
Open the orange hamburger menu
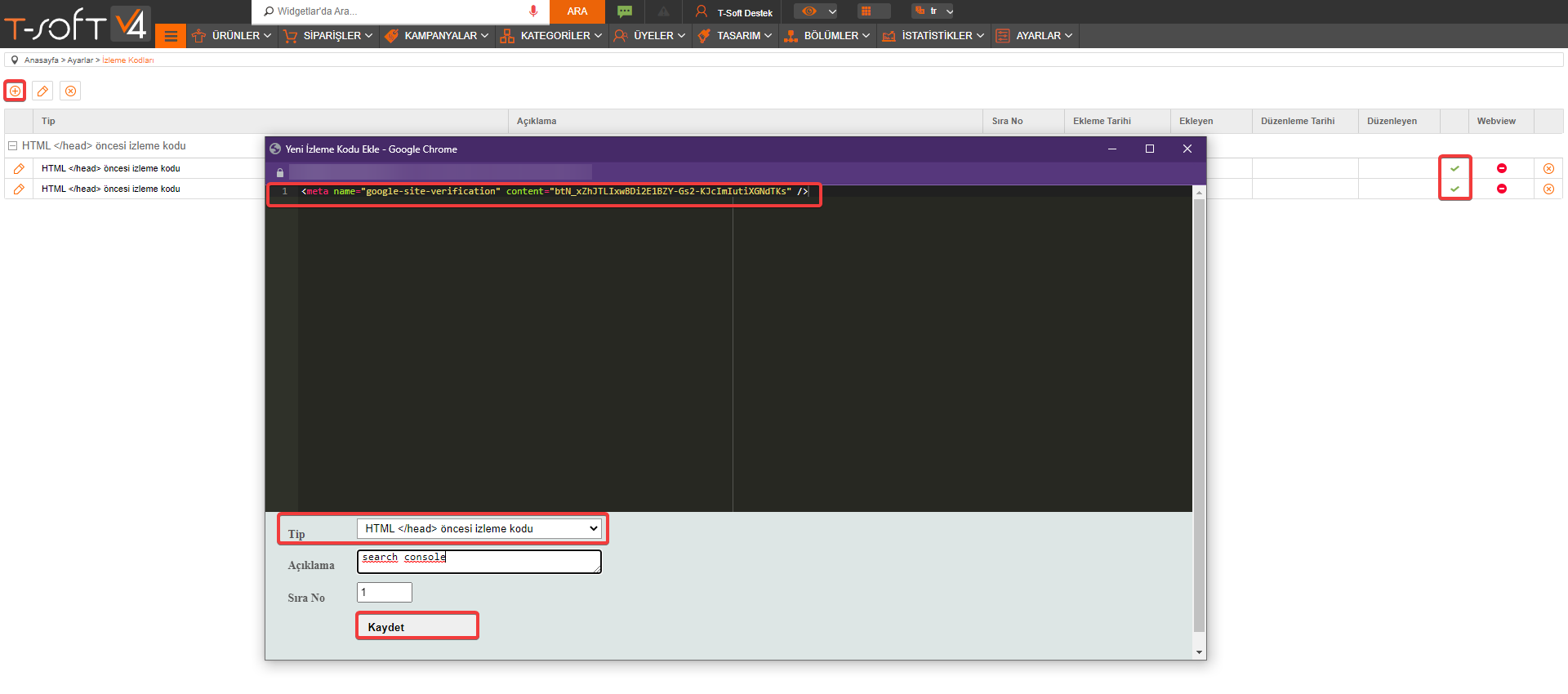[x=171, y=36]
